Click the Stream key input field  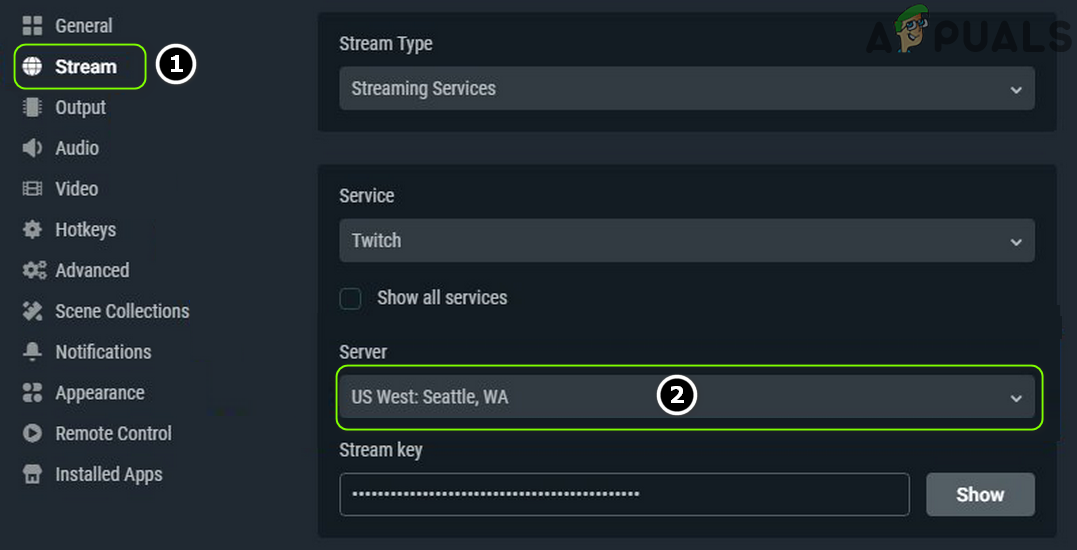point(624,494)
